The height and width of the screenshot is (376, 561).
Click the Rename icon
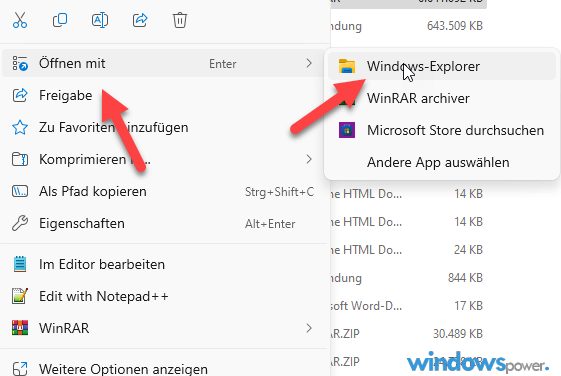coord(100,20)
